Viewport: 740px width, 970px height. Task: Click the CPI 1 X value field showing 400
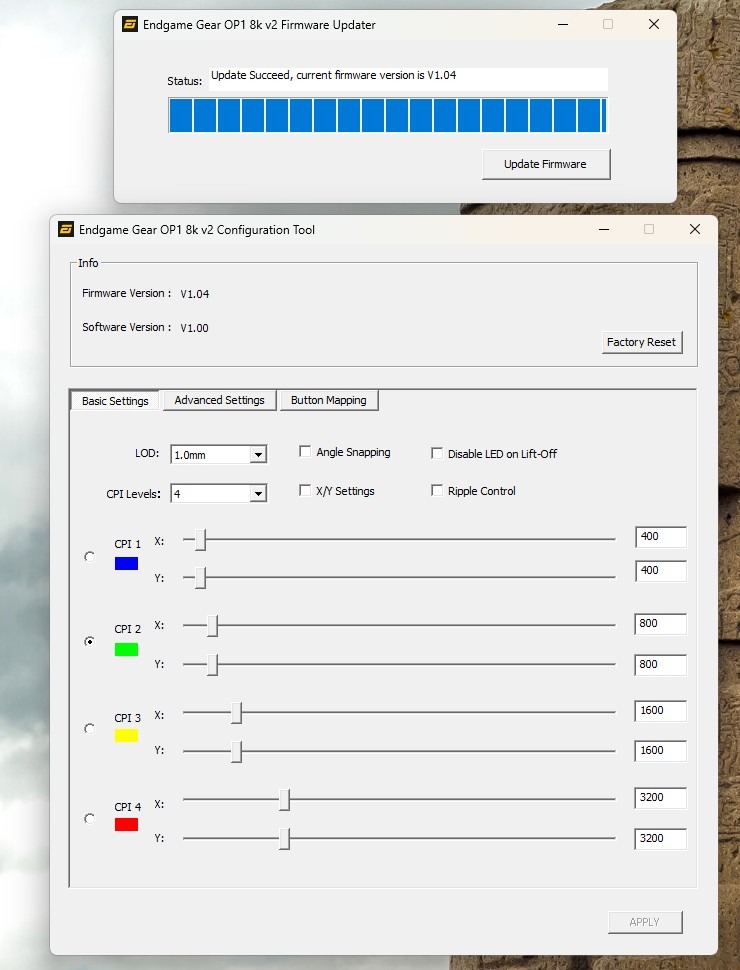pos(661,537)
